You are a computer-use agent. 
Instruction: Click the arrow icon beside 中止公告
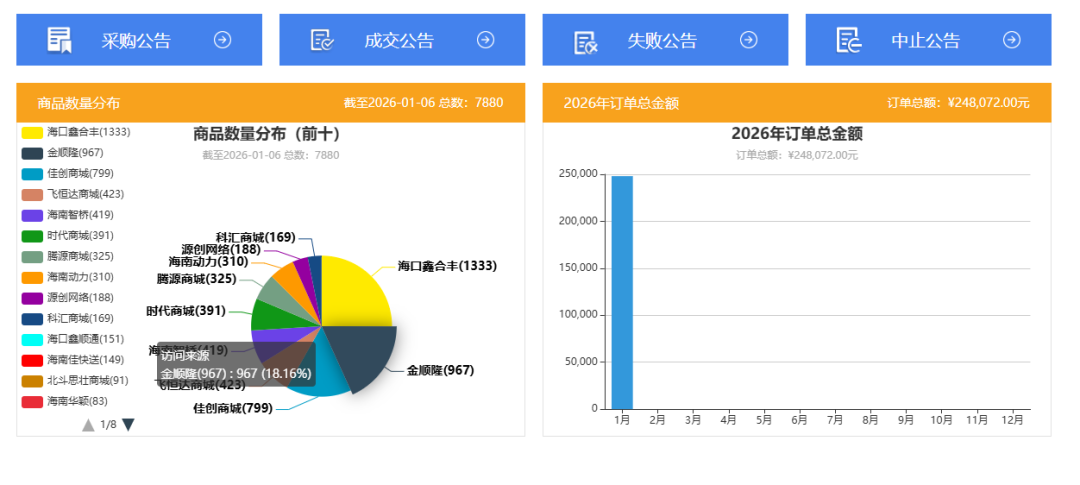[1012, 40]
